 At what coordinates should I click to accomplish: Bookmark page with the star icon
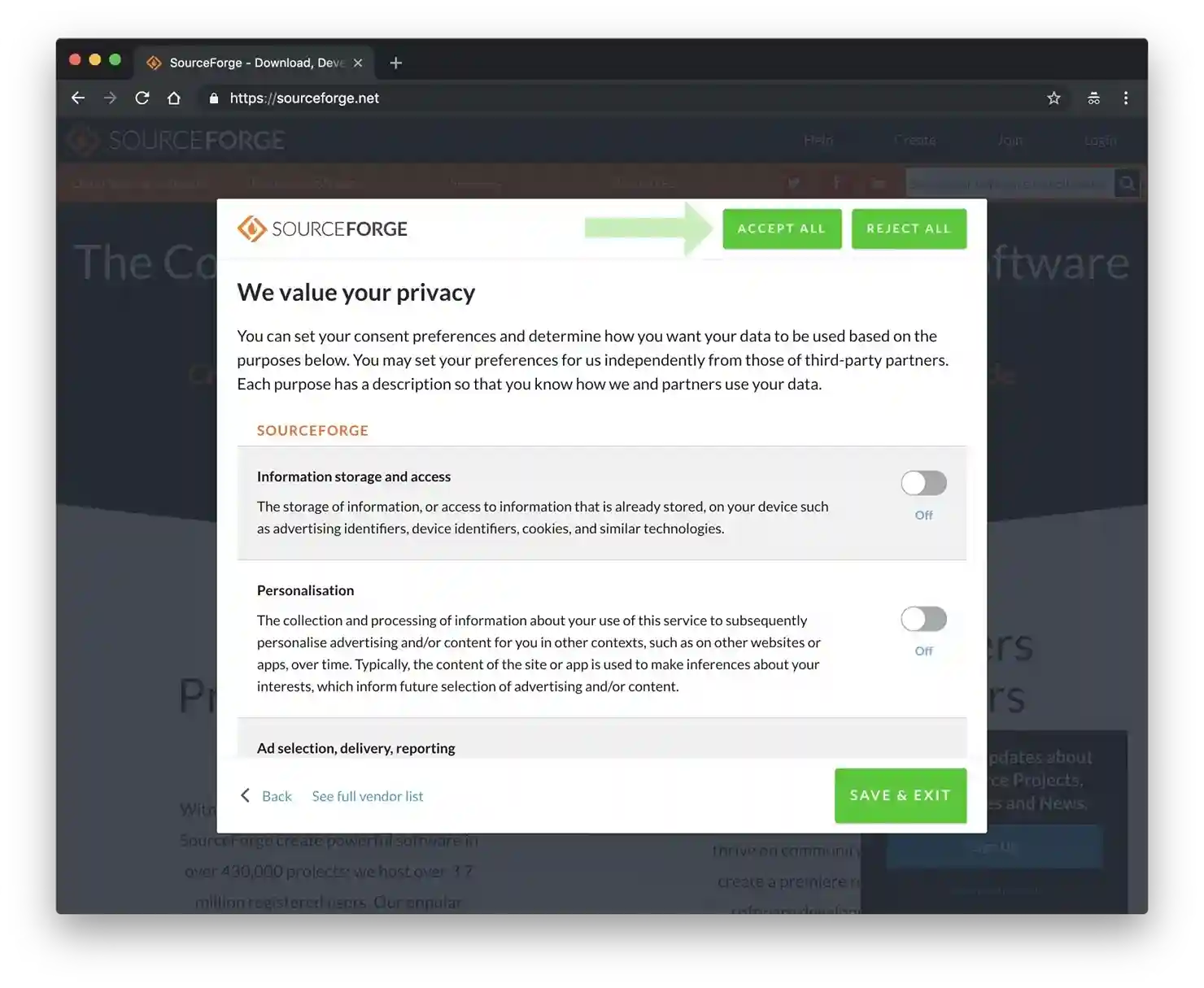pos(1053,98)
